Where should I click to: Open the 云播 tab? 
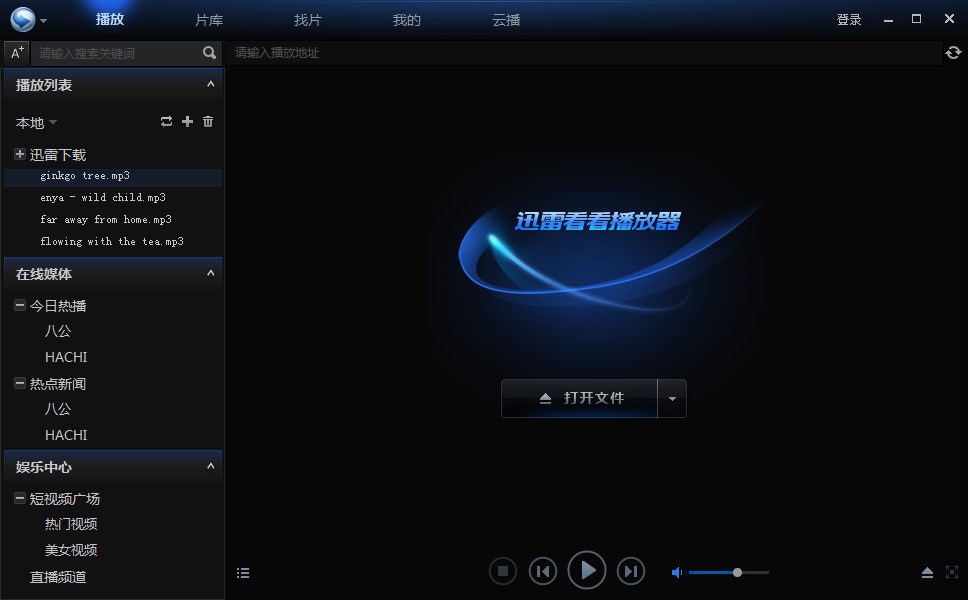(506, 20)
